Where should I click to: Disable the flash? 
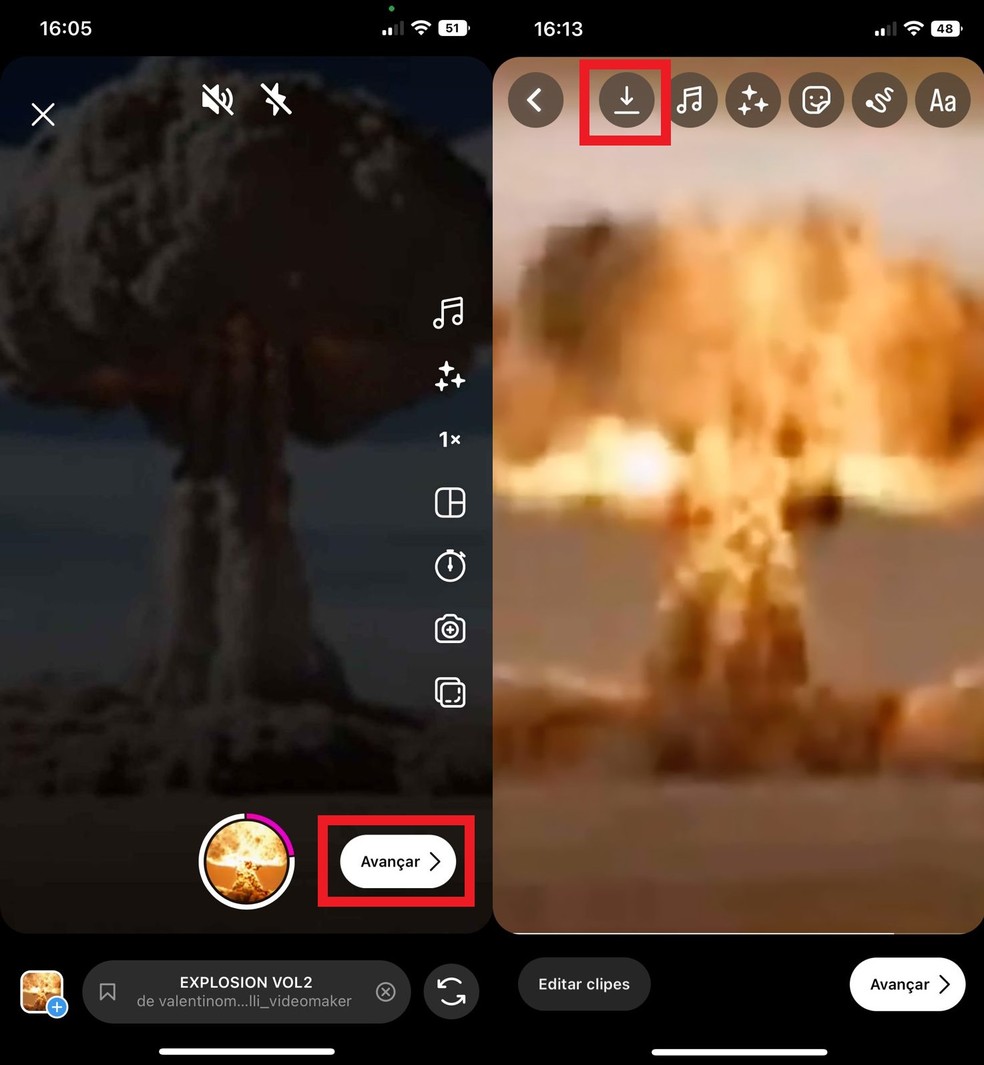[276, 100]
